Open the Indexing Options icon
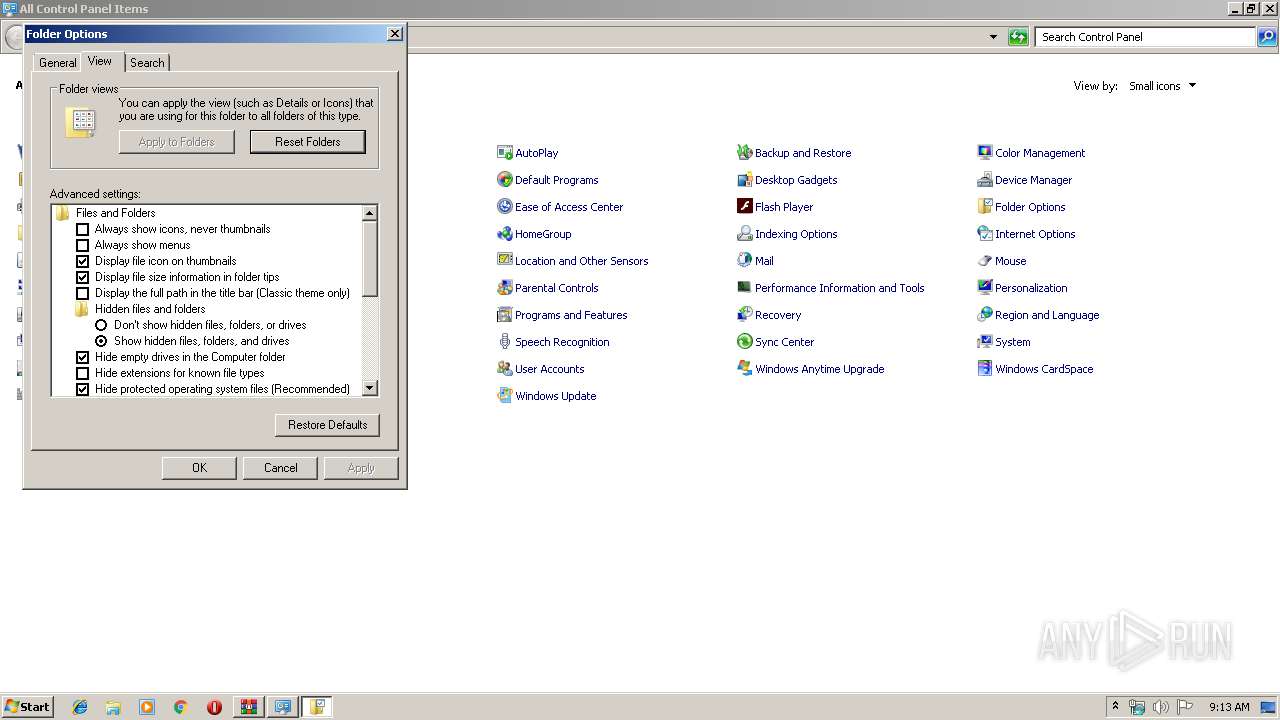Viewport: 1280px width, 720px height. click(787, 234)
